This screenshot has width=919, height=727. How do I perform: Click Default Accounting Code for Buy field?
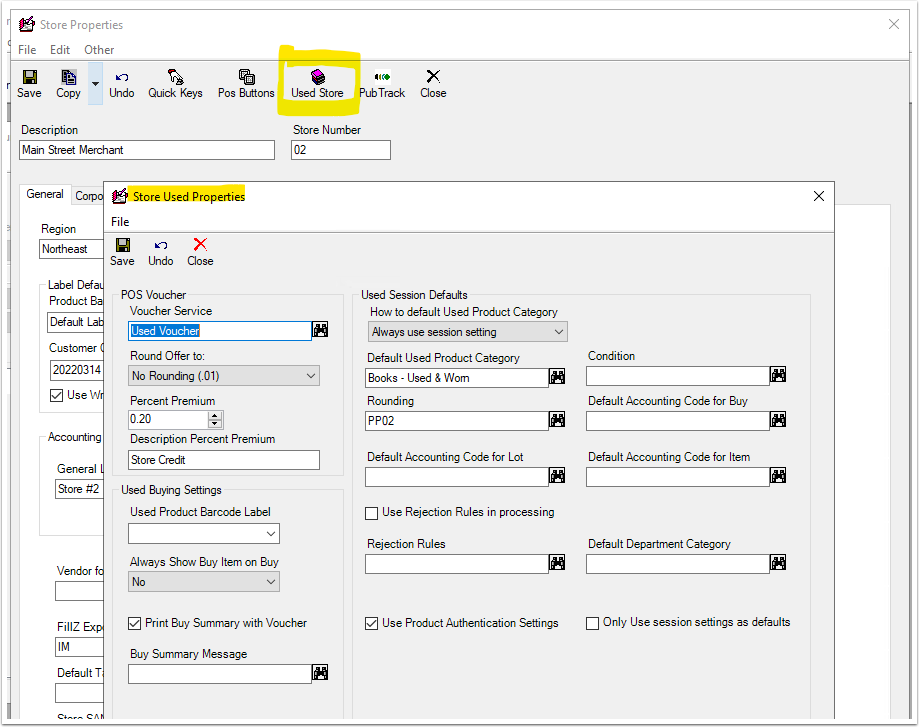click(x=678, y=421)
